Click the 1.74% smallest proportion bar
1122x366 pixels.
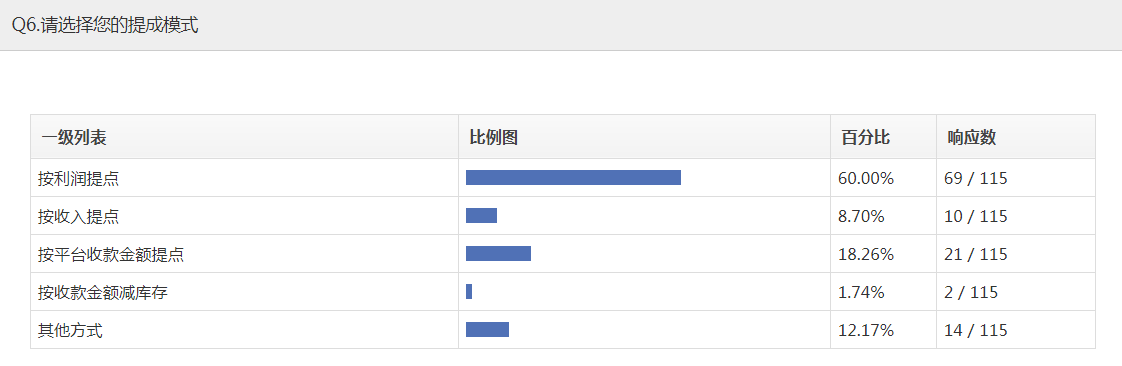pyautogui.click(x=469, y=292)
